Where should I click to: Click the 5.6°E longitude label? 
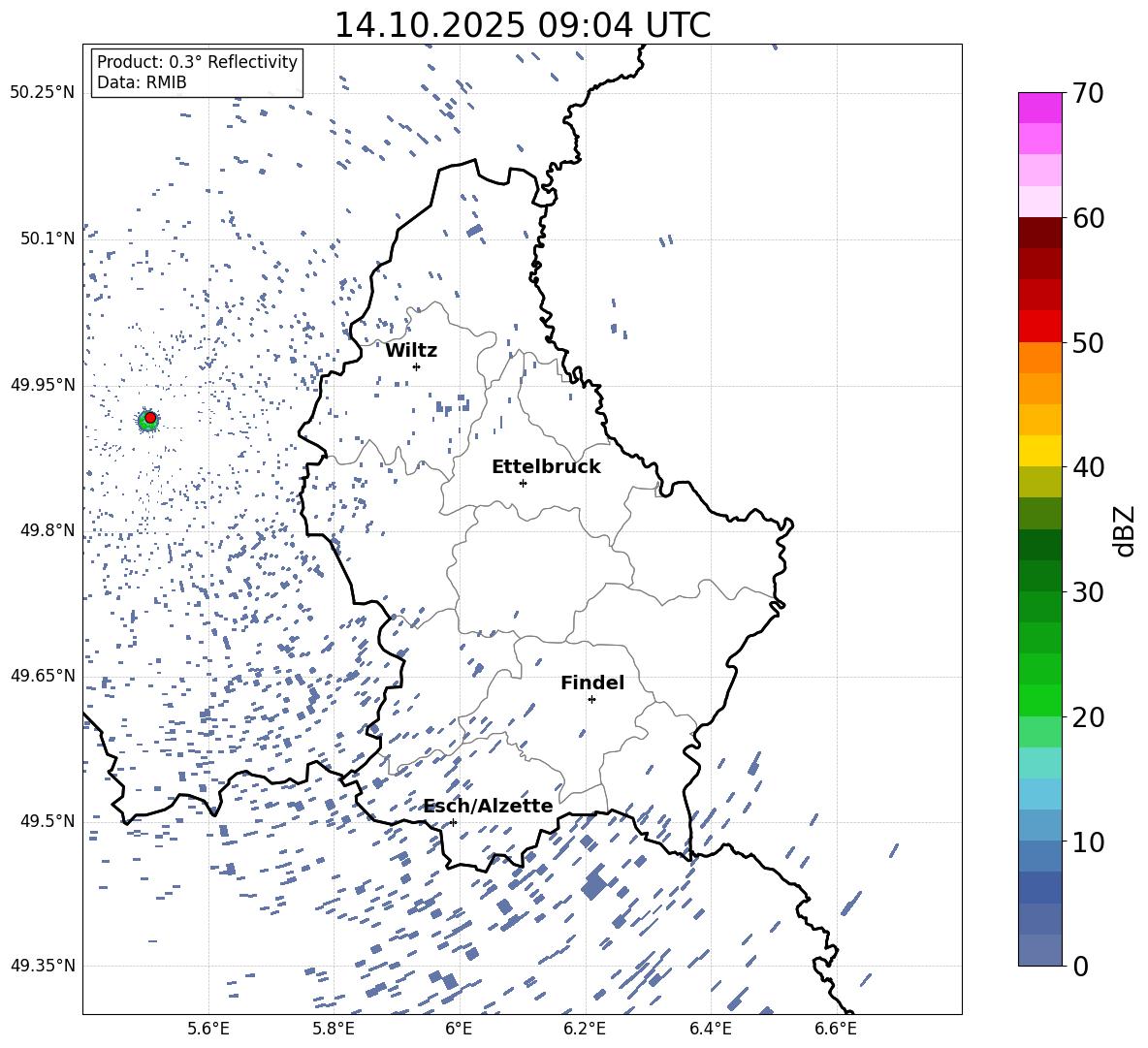tap(208, 1029)
